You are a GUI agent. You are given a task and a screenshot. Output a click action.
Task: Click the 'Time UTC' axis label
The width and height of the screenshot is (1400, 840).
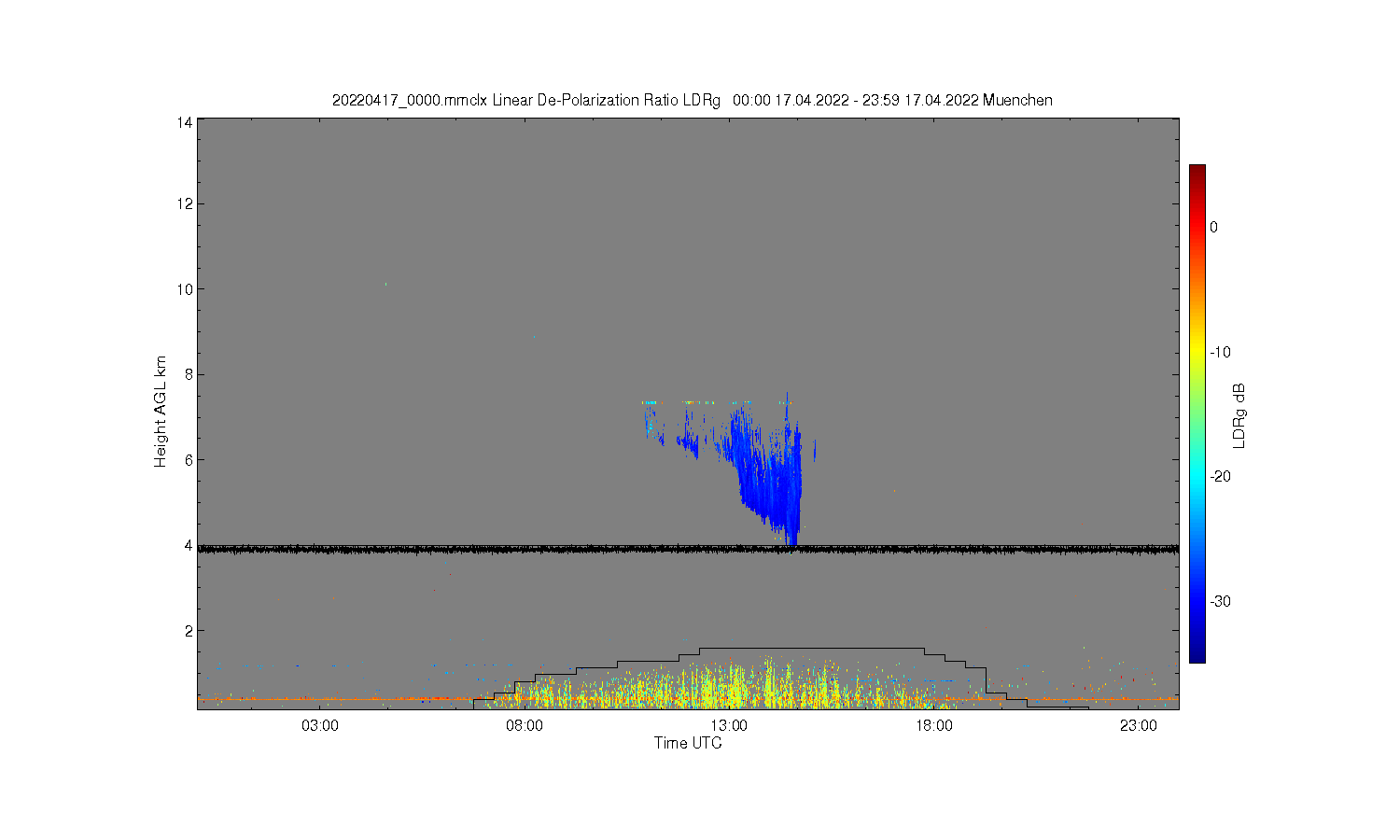(688, 743)
